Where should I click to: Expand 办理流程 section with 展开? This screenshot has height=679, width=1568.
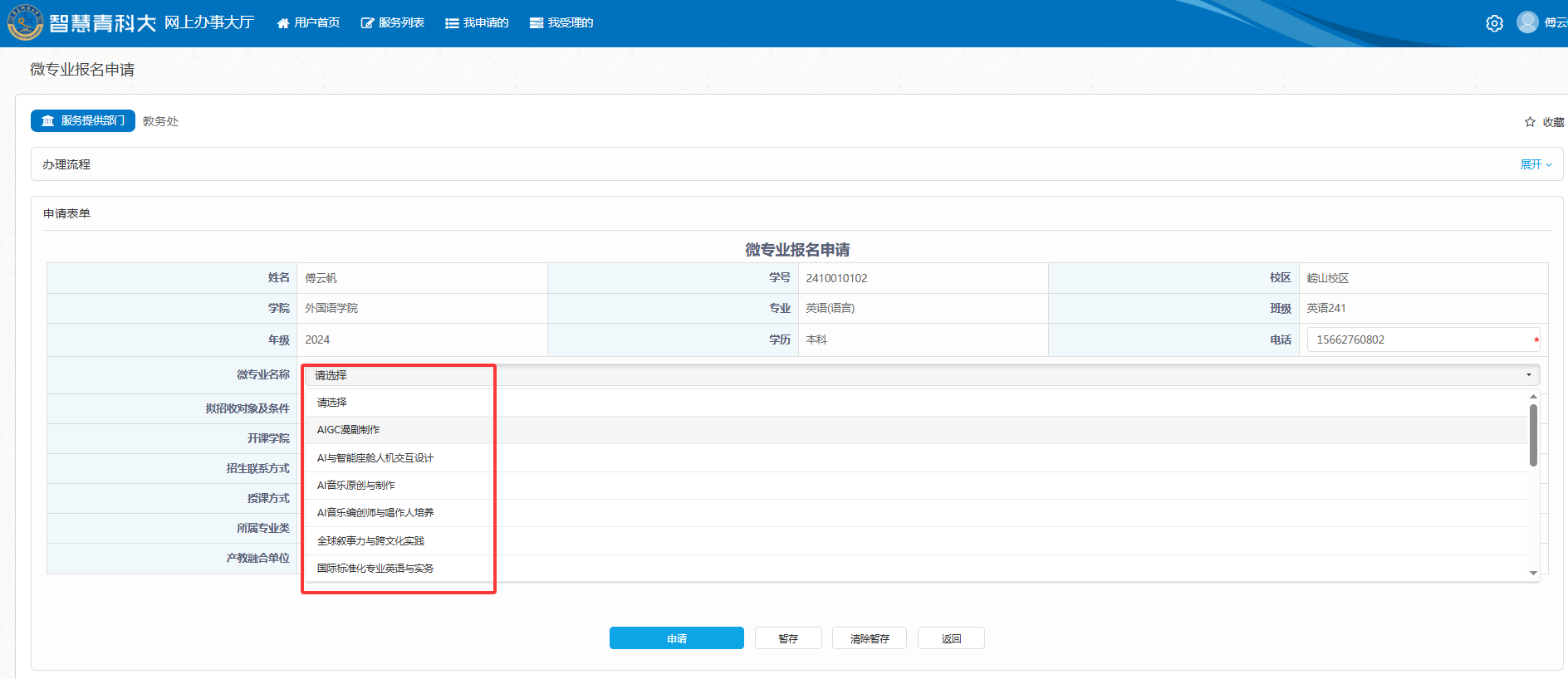click(x=1535, y=164)
